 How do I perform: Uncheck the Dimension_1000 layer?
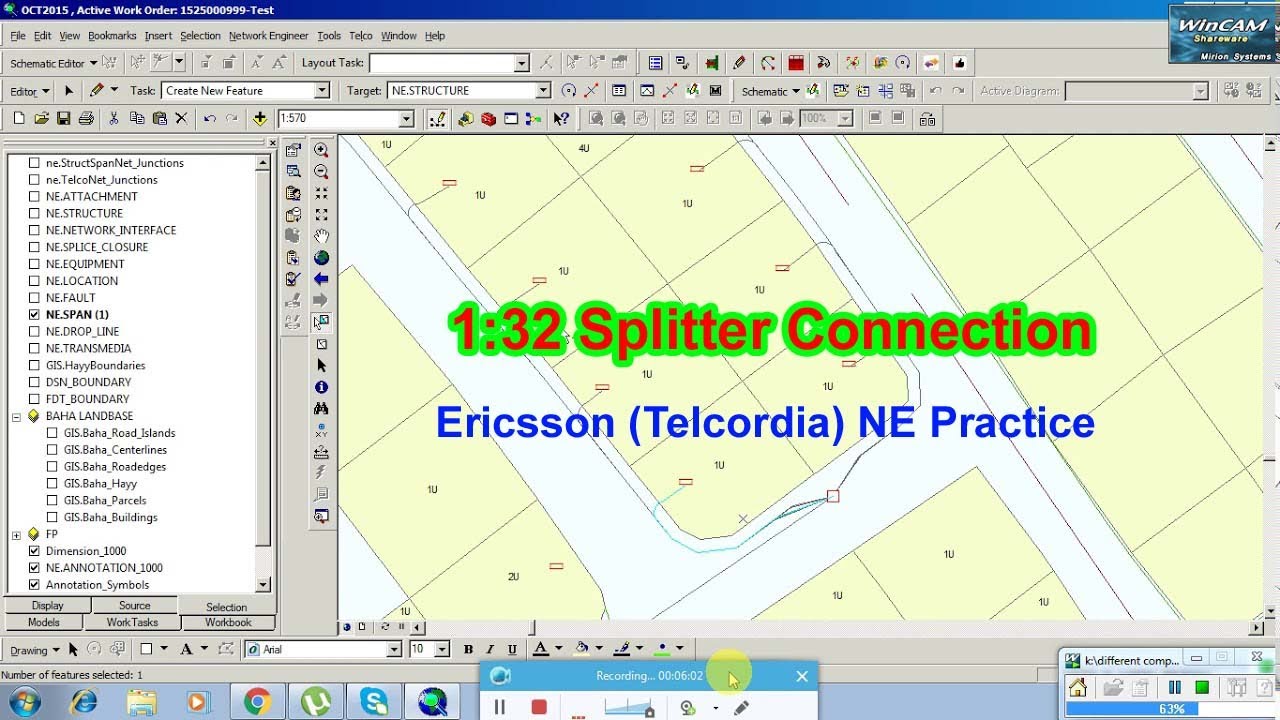tap(35, 551)
